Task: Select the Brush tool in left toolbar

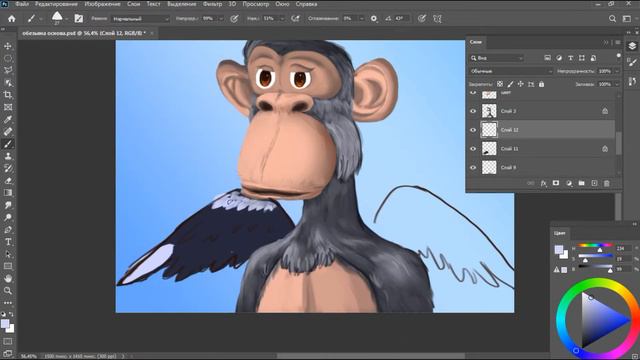Action: click(x=8, y=144)
